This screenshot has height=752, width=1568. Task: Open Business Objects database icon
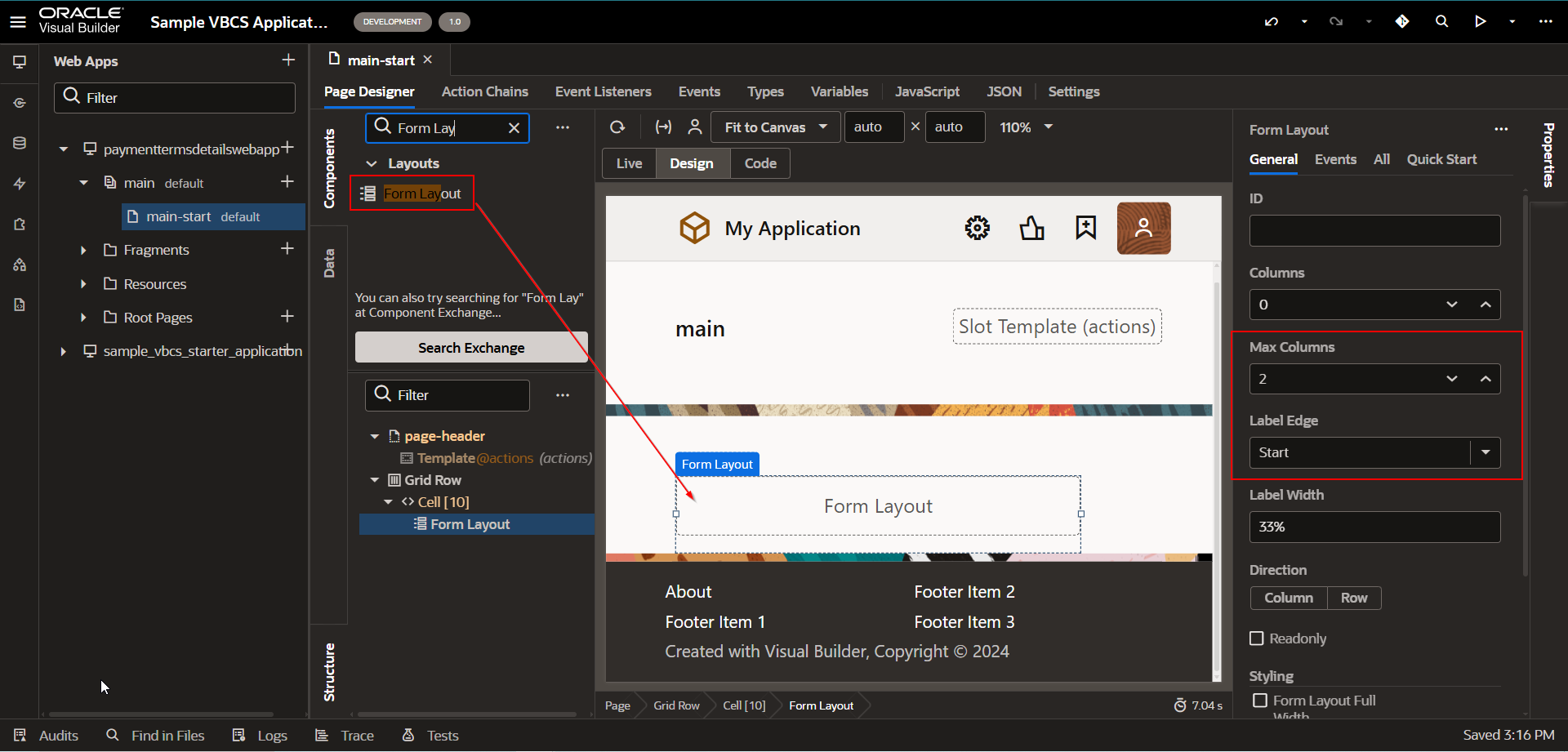[20, 143]
